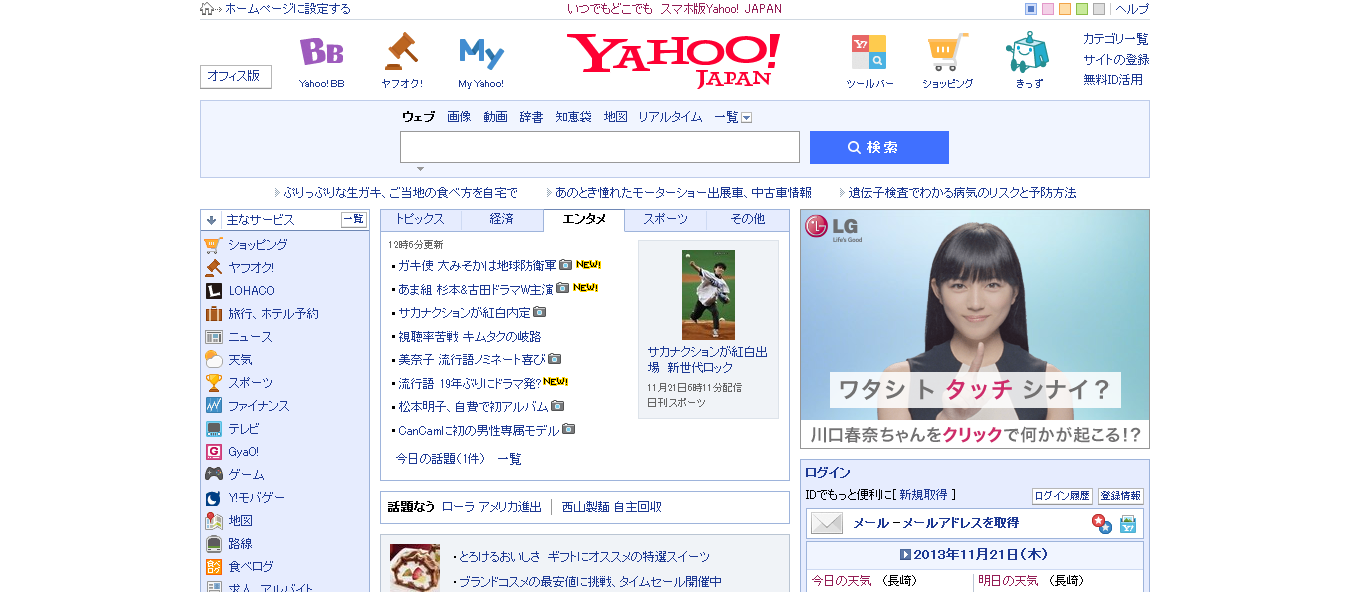
Task: Open ヤフオク! in the services sidebar
Action: 250,267
